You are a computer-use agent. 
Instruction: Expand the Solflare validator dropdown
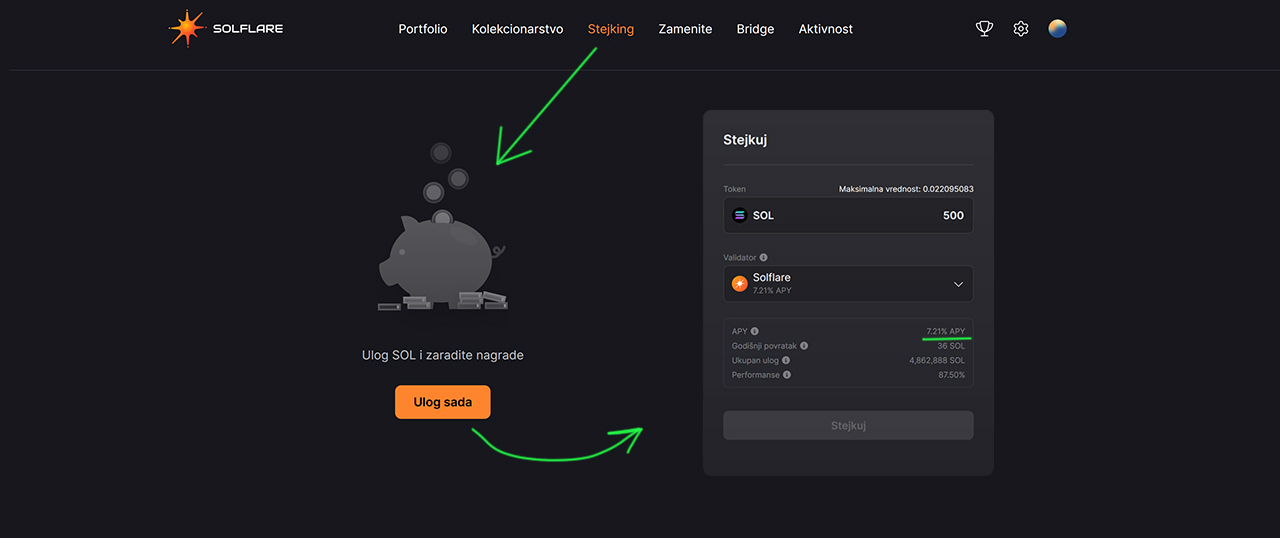pos(847,284)
